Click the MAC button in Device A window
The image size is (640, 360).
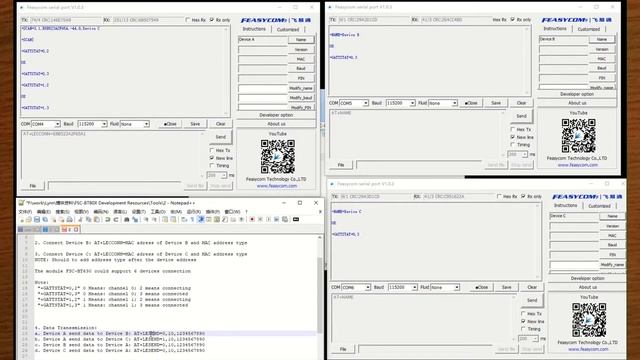point(301,59)
